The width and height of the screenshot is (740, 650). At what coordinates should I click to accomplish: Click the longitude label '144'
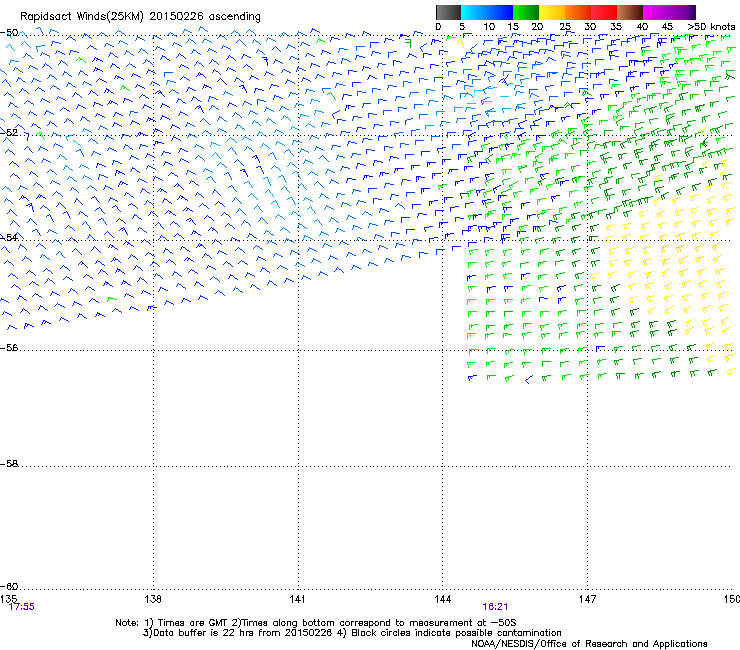coord(443,599)
